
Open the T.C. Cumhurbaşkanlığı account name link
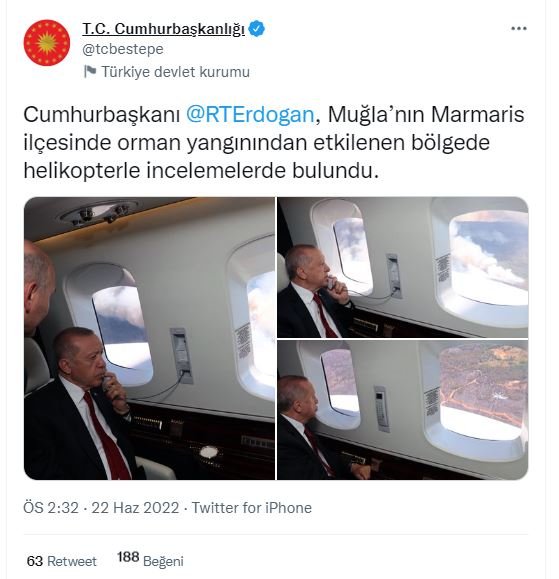tap(163, 29)
